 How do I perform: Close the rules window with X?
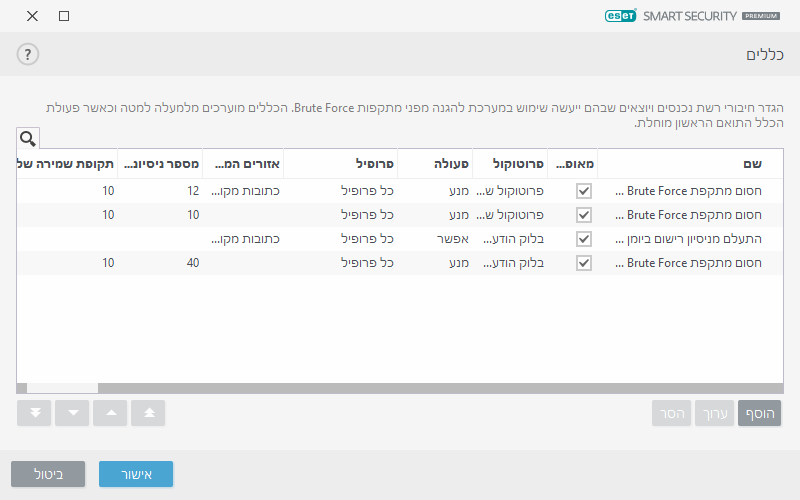pyautogui.click(x=32, y=16)
